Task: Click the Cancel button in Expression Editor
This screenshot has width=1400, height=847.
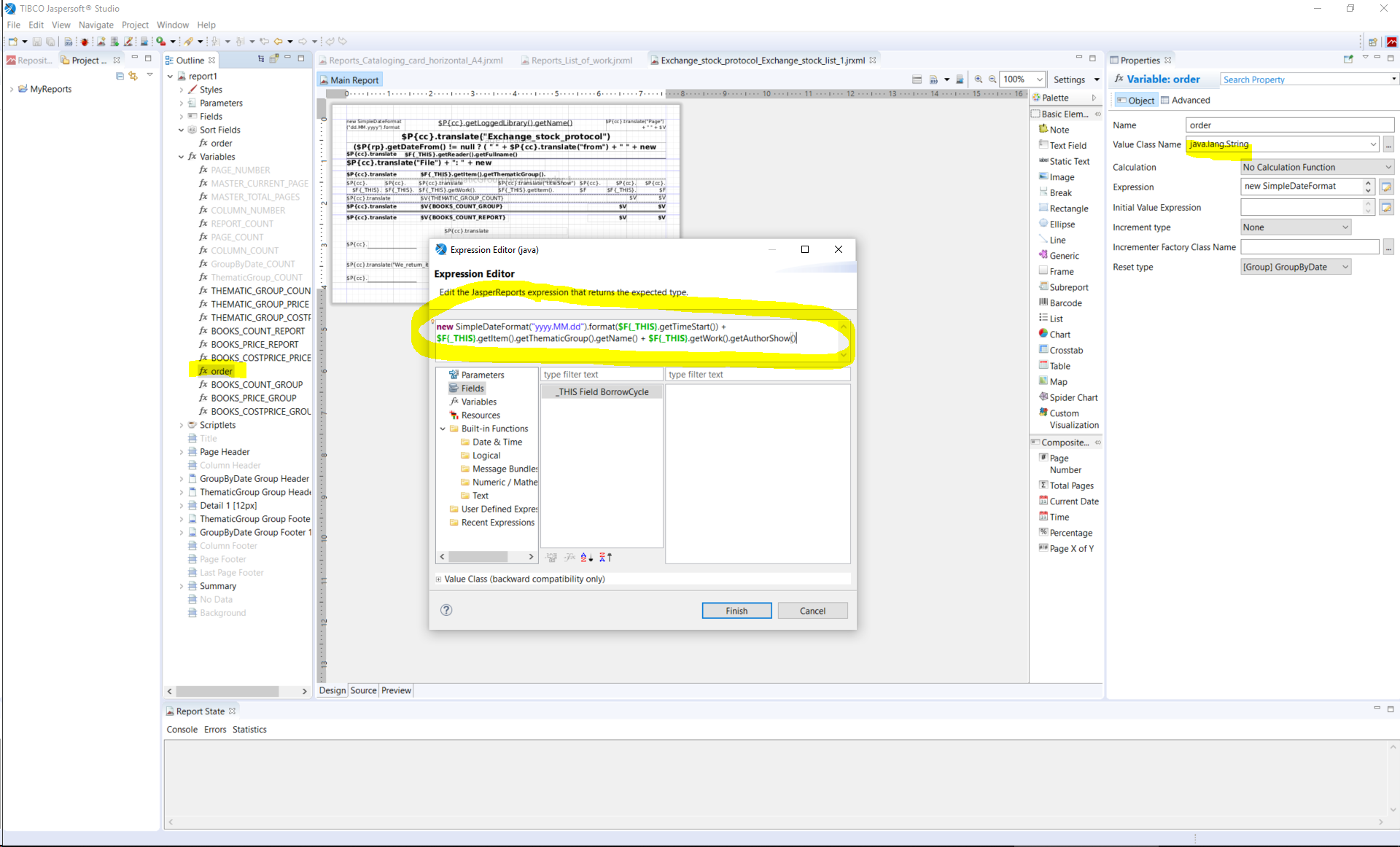Action: pos(812,611)
